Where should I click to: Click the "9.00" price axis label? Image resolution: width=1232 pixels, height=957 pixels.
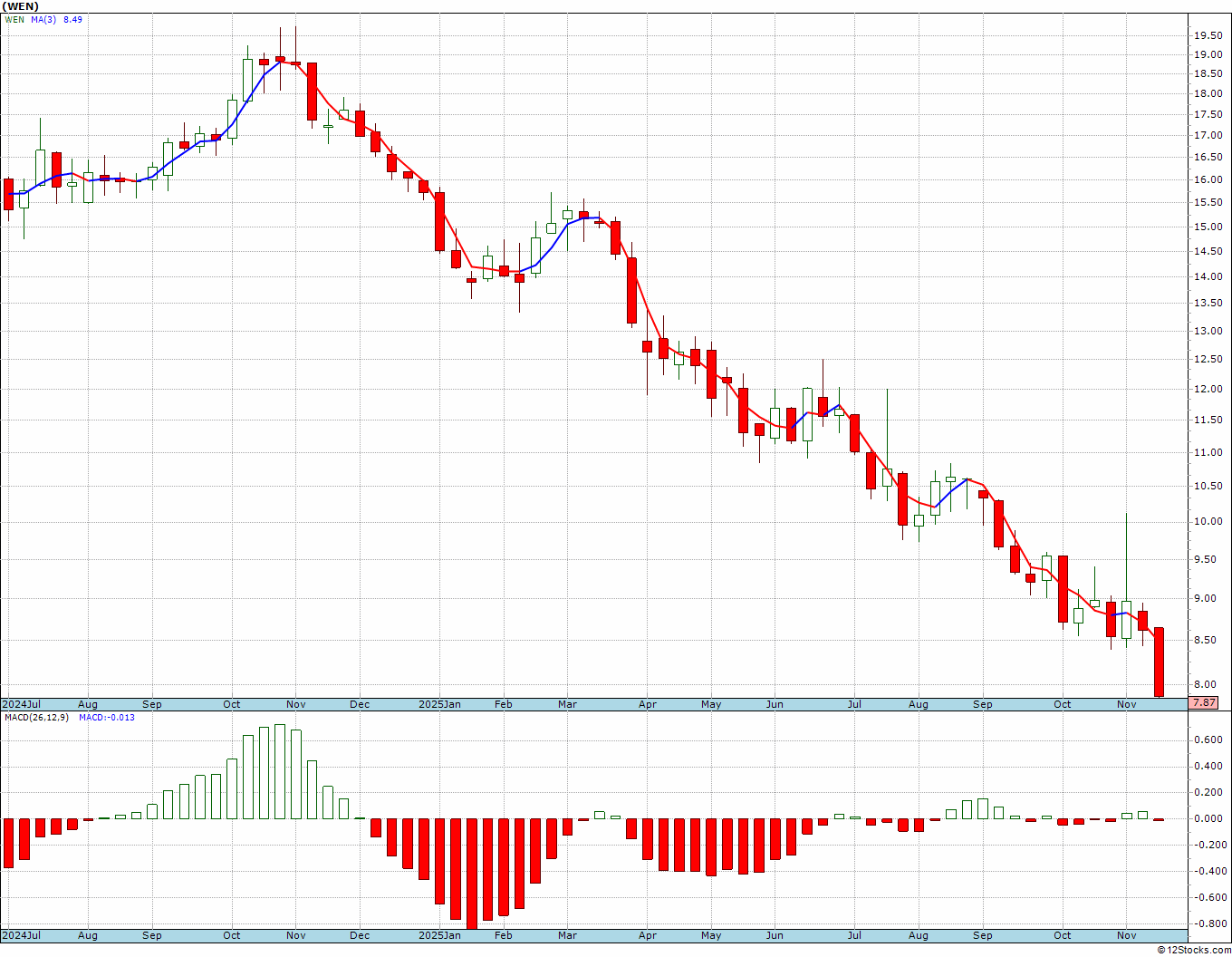point(1208,599)
